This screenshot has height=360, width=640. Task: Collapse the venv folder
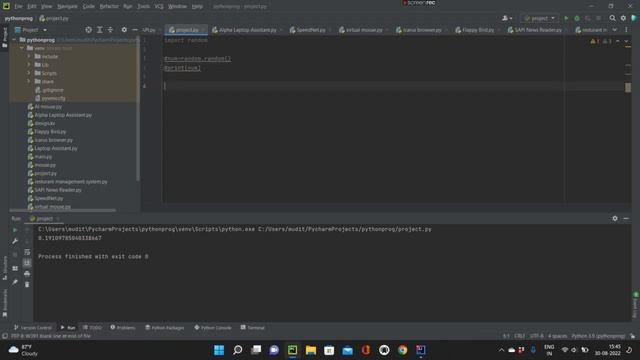point(22,48)
